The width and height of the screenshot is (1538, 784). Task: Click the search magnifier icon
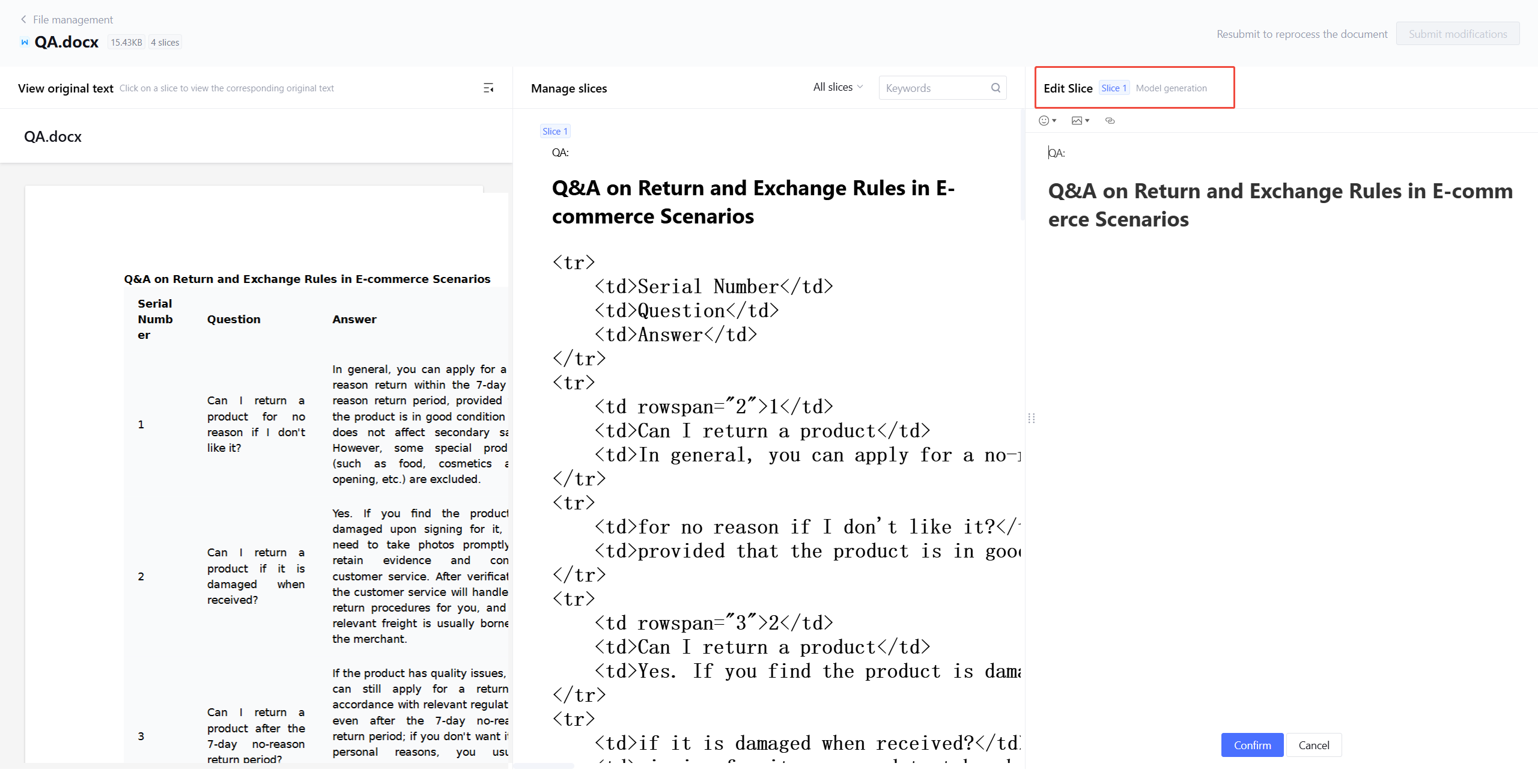[995, 88]
